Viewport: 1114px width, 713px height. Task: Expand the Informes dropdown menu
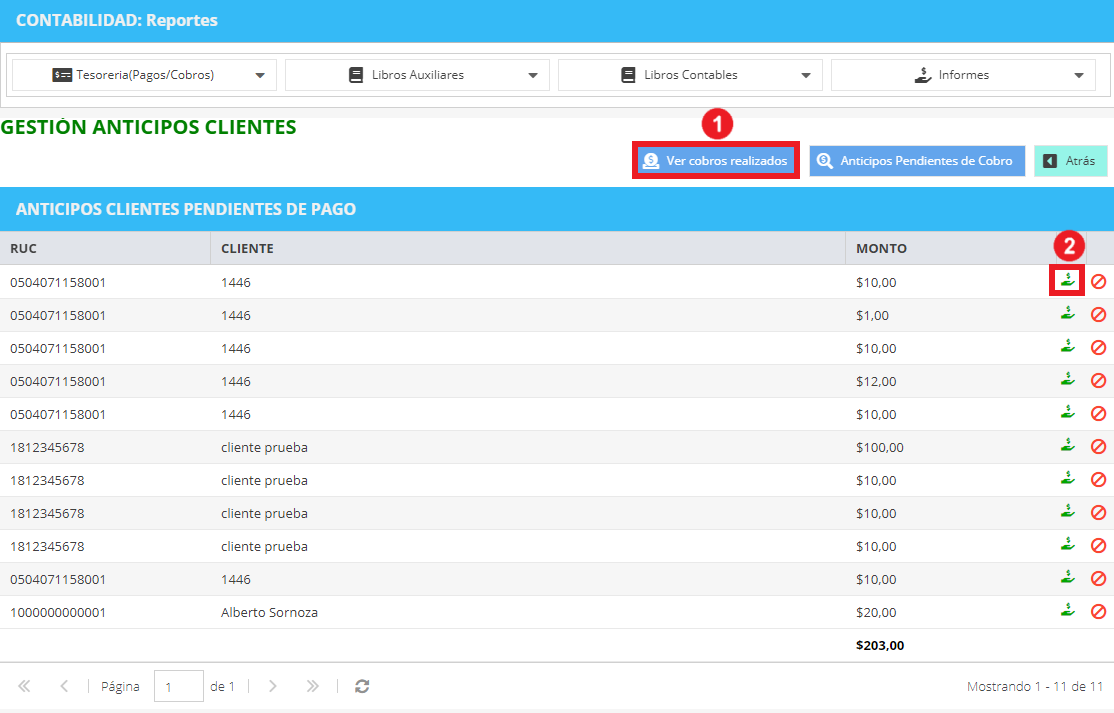pos(963,75)
